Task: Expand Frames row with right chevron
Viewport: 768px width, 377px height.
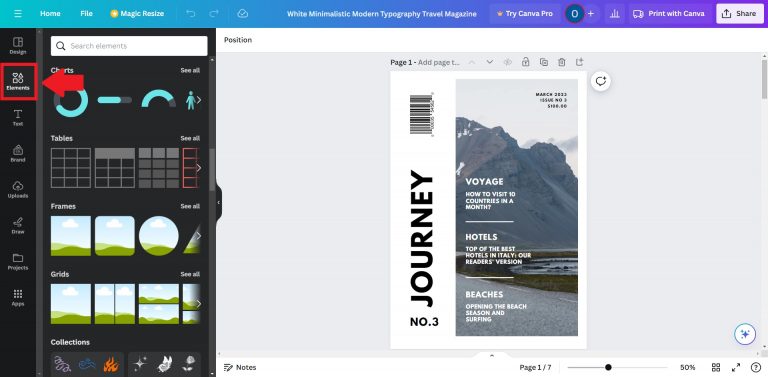Action: [x=198, y=236]
